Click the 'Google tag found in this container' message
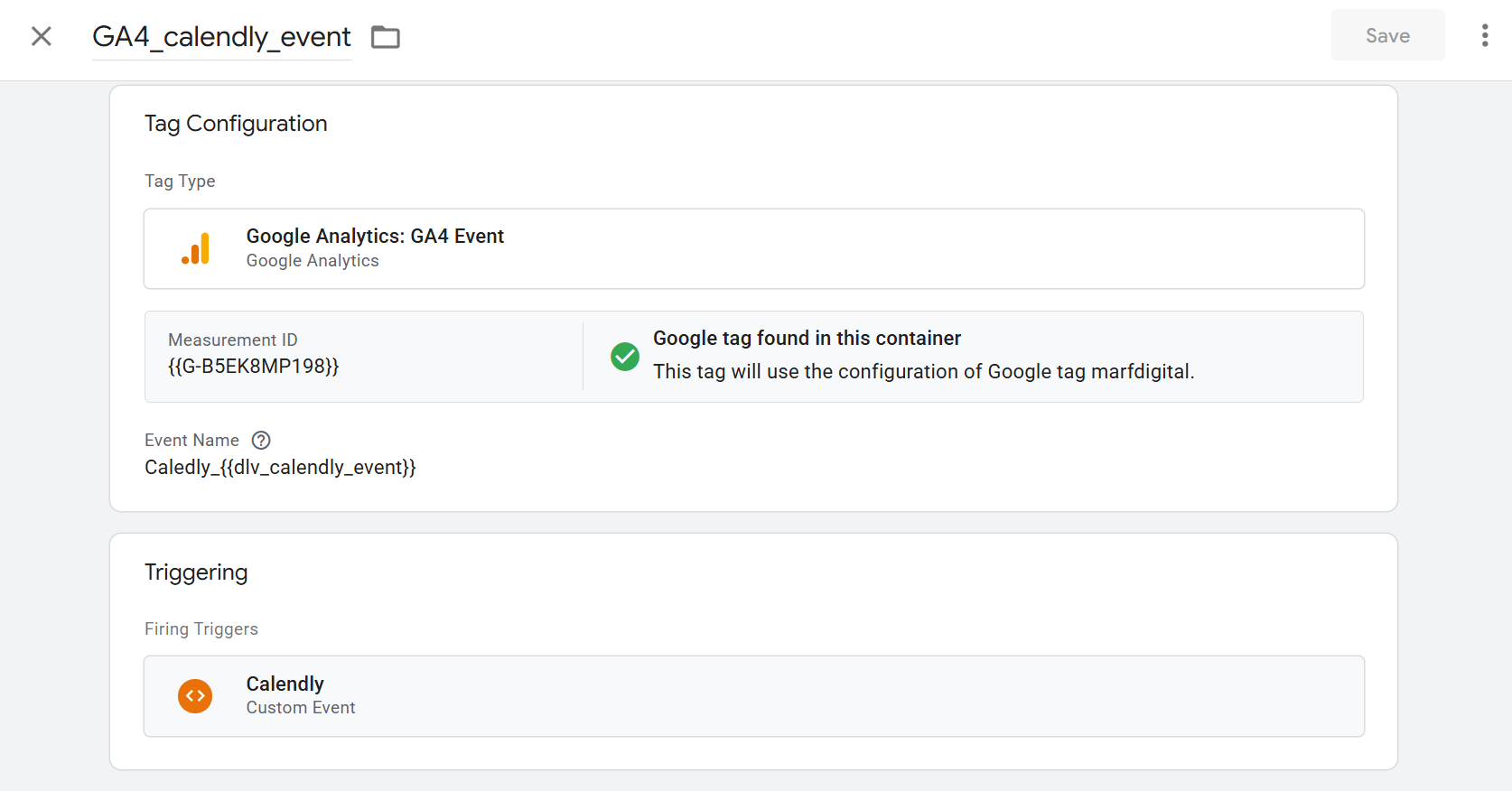This screenshot has height=791, width=1512. point(807,339)
